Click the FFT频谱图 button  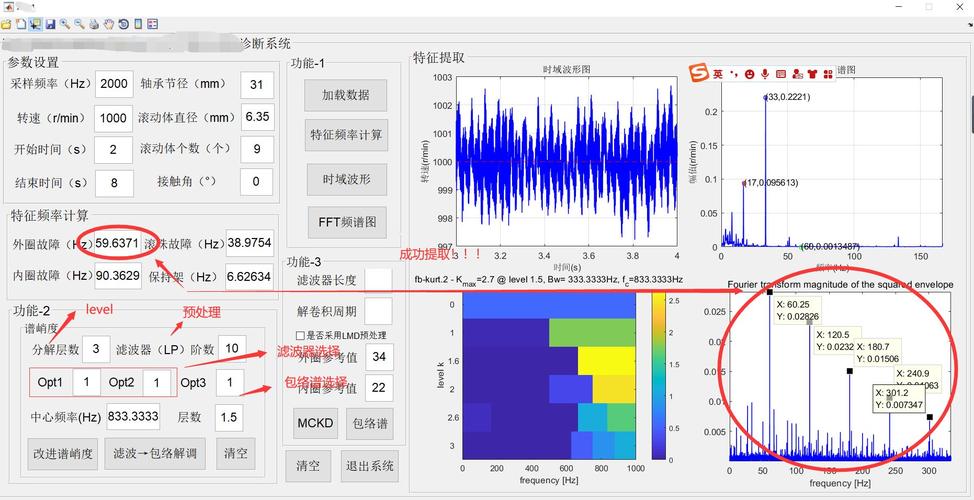click(347, 221)
